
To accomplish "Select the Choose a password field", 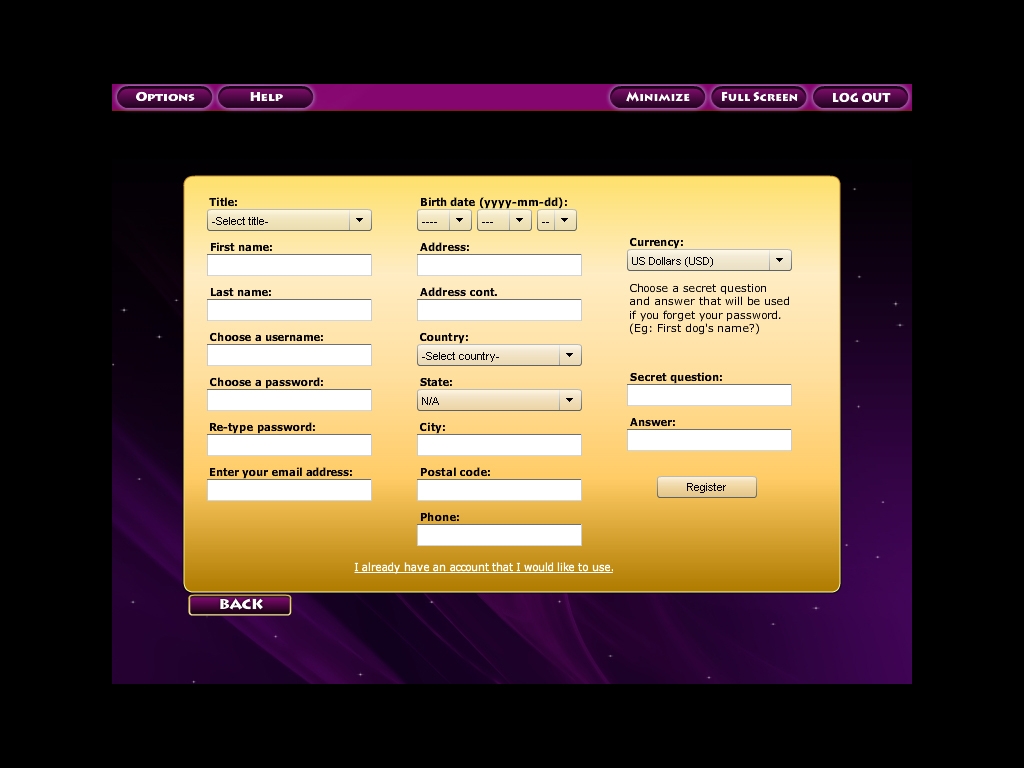I will point(289,400).
